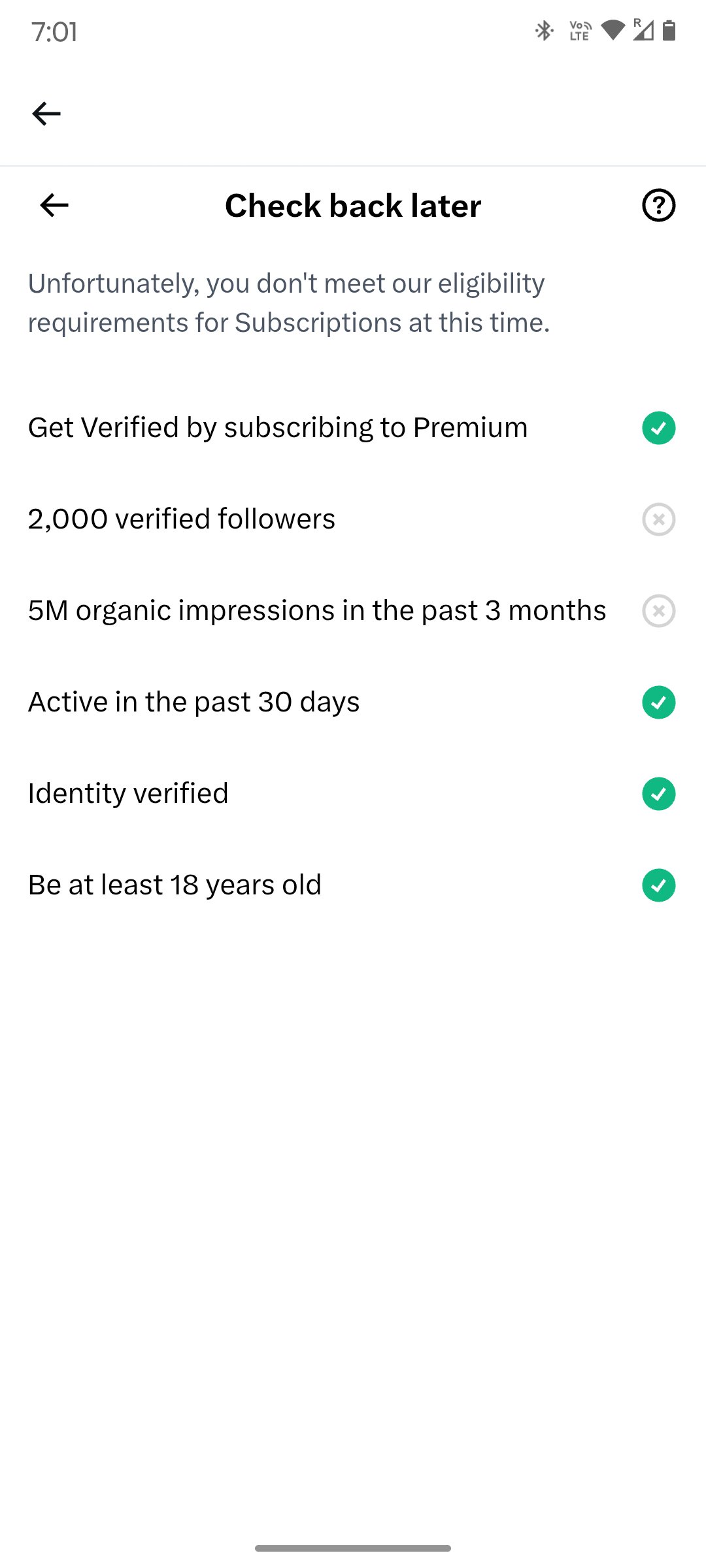Click green checkmark next to Identity verified
The width and height of the screenshot is (706, 1568).
click(x=658, y=794)
